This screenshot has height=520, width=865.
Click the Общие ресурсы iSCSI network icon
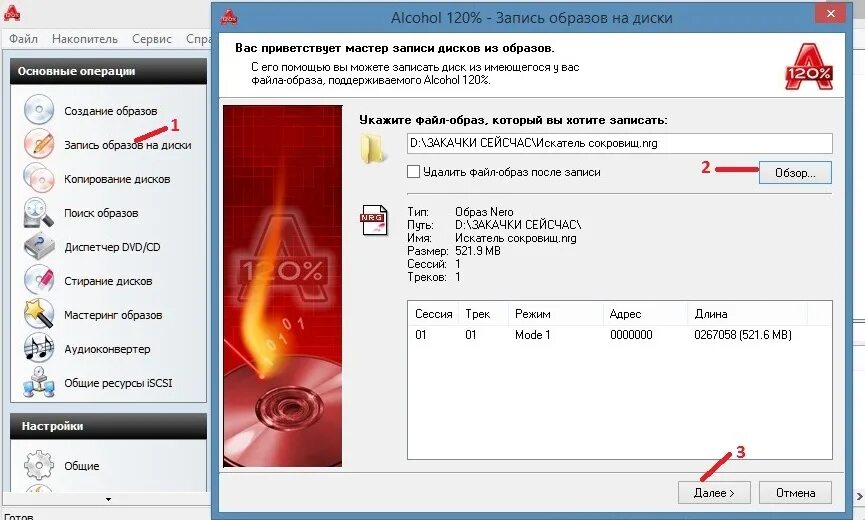click(39, 382)
